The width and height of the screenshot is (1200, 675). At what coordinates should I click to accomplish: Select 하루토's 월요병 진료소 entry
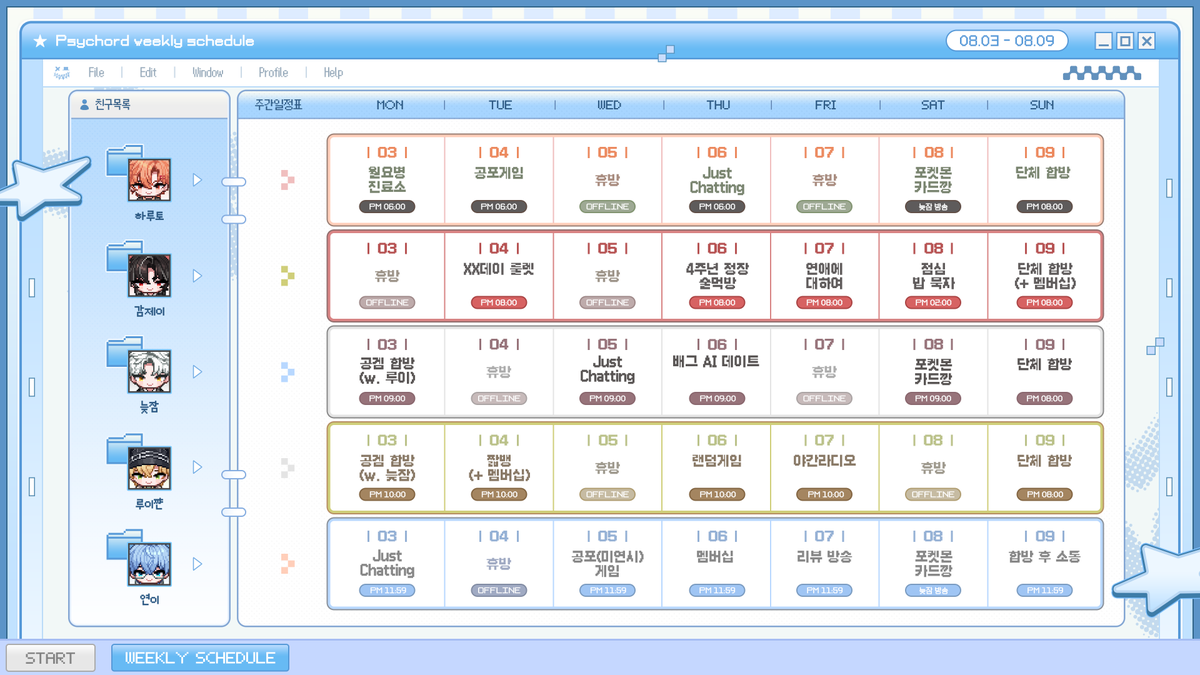point(387,180)
